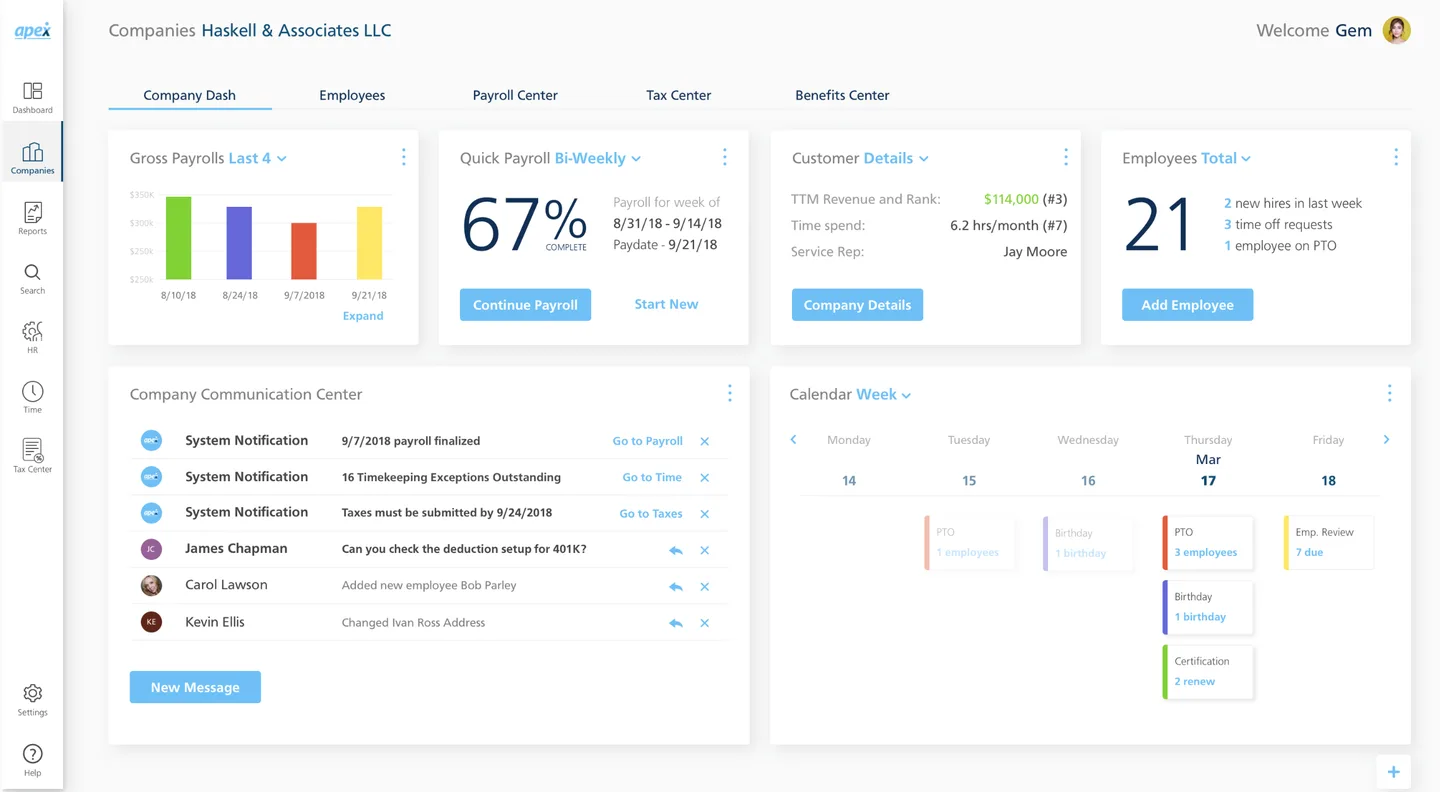Open Settings from the bottom sidebar
This screenshot has height=792, width=1440.
click(32, 699)
